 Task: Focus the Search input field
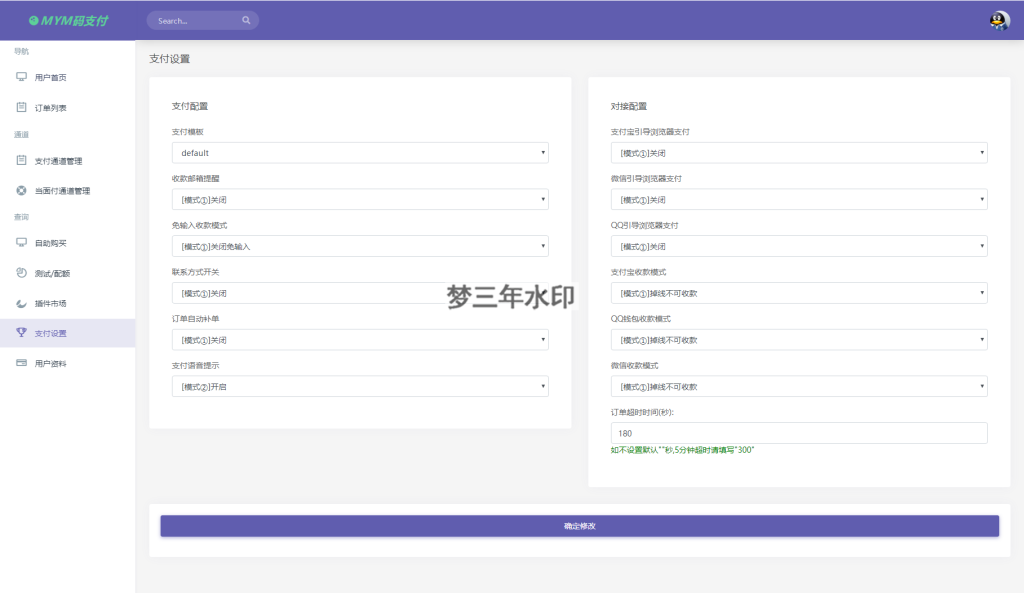pos(202,20)
